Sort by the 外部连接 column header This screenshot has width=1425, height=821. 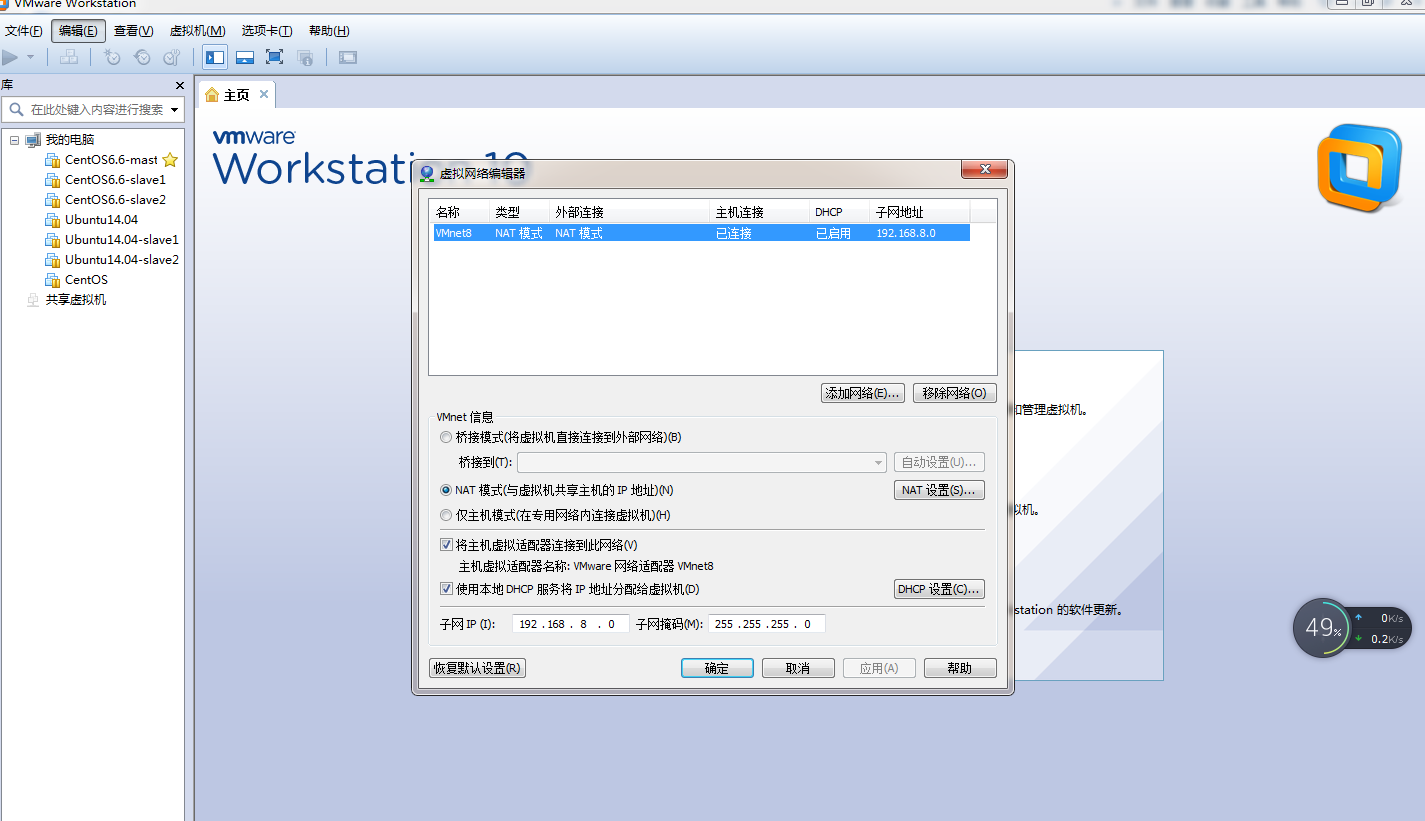[629, 212]
